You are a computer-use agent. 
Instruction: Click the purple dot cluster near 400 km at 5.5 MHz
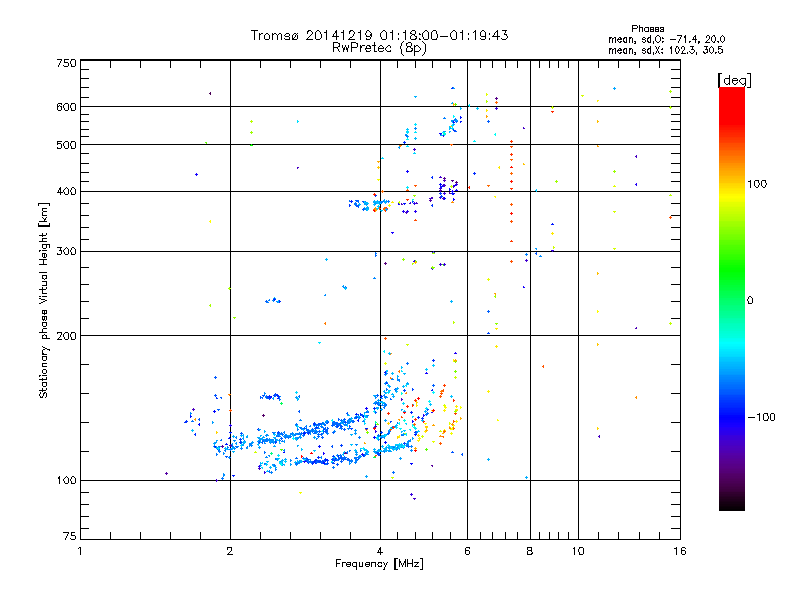coord(446,189)
